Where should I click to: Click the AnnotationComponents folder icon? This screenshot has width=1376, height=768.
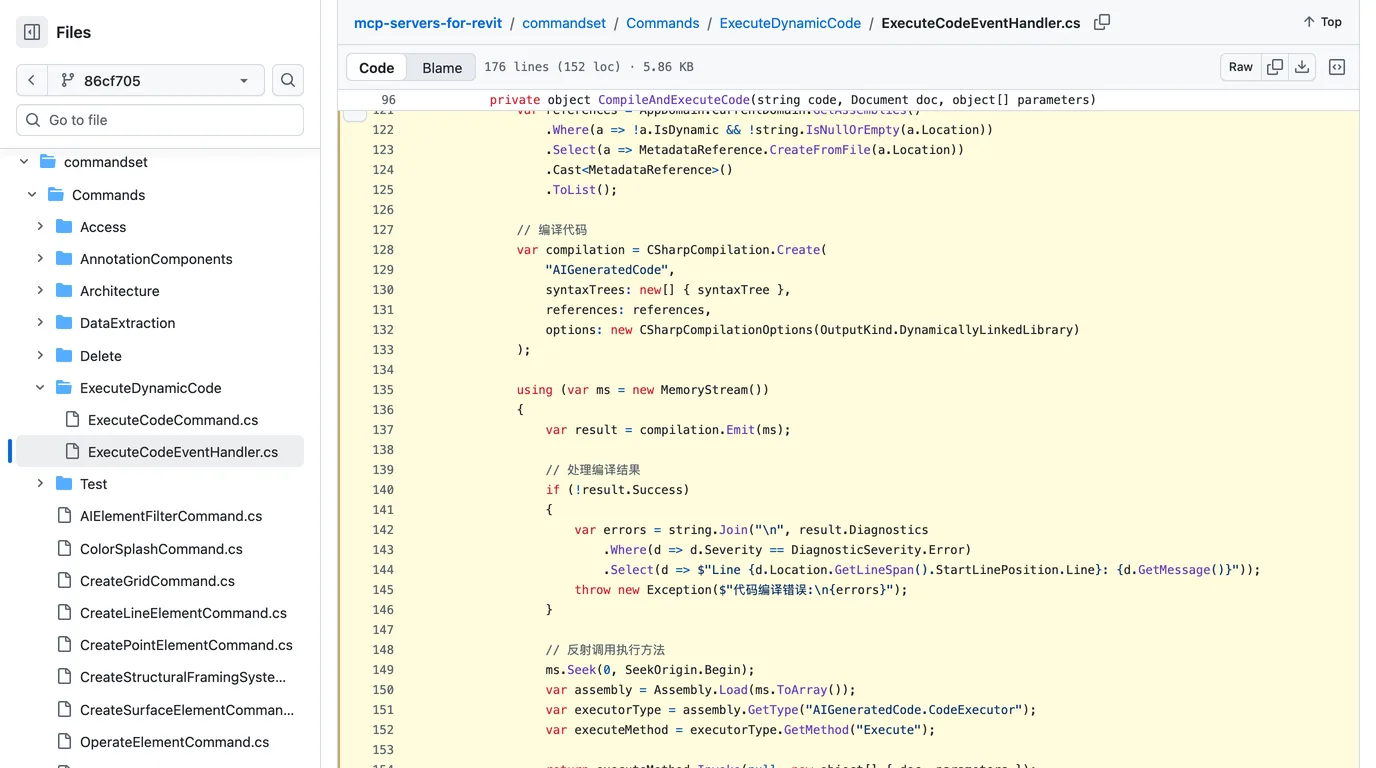tap(64, 259)
